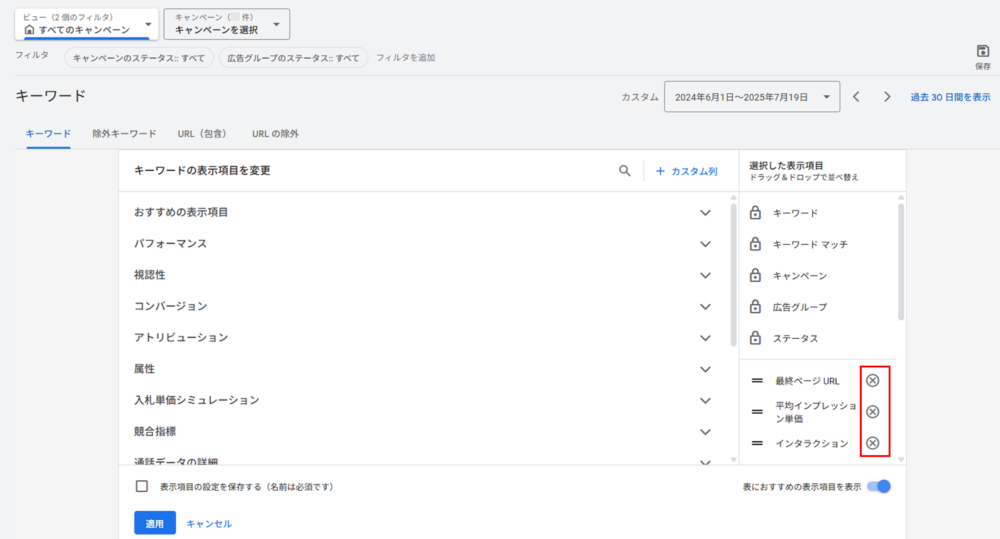Expand the コンバージョン section

pyautogui.click(x=705, y=306)
